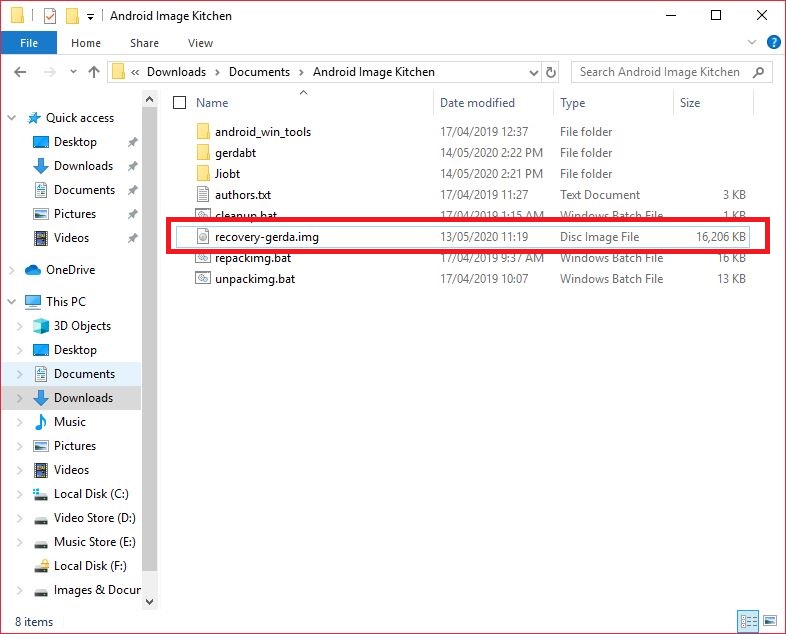Viewport: 786px width, 634px height.
Task: Click the navigation pane scroll down arrow
Action: click(x=149, y=601)
